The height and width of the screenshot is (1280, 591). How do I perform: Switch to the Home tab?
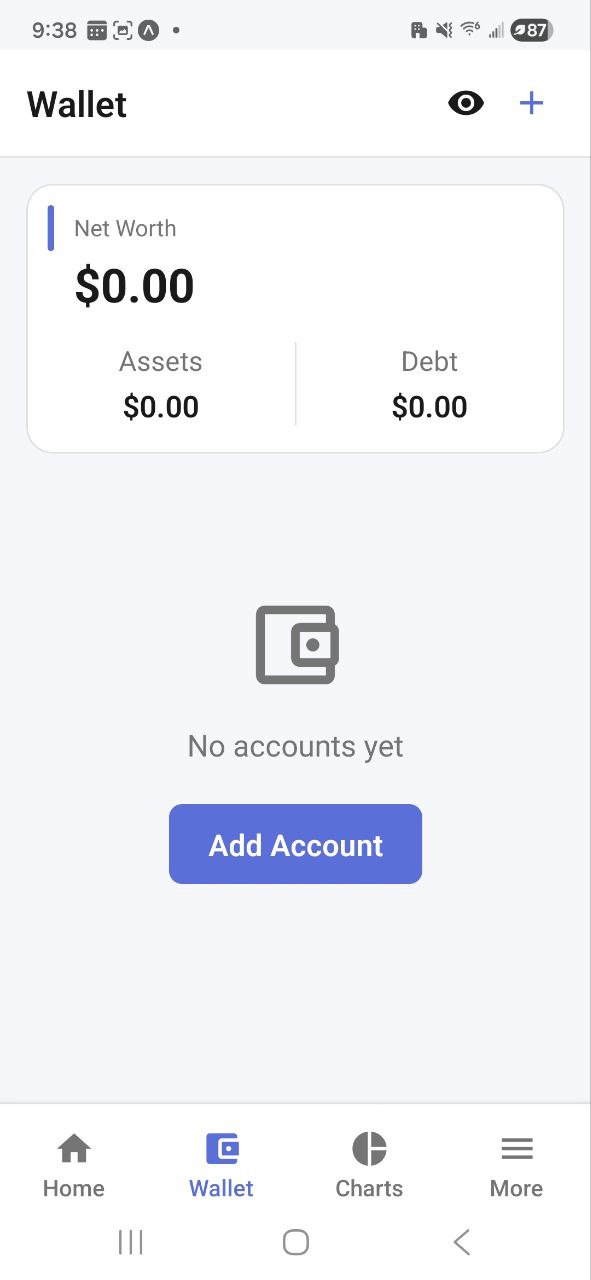point(73,1165)
